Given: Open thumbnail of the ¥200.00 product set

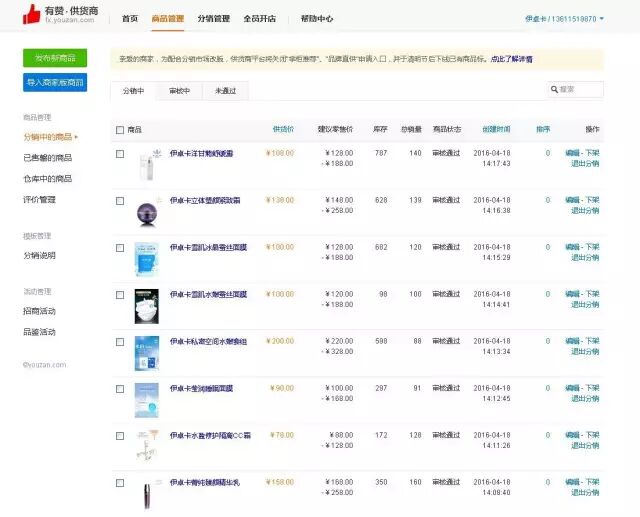Looking at the screenshot, I should 147,353.
